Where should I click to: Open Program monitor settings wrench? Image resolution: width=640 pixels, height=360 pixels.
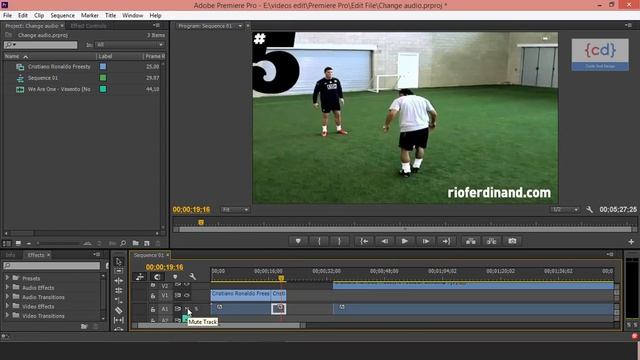coord(589,209)
